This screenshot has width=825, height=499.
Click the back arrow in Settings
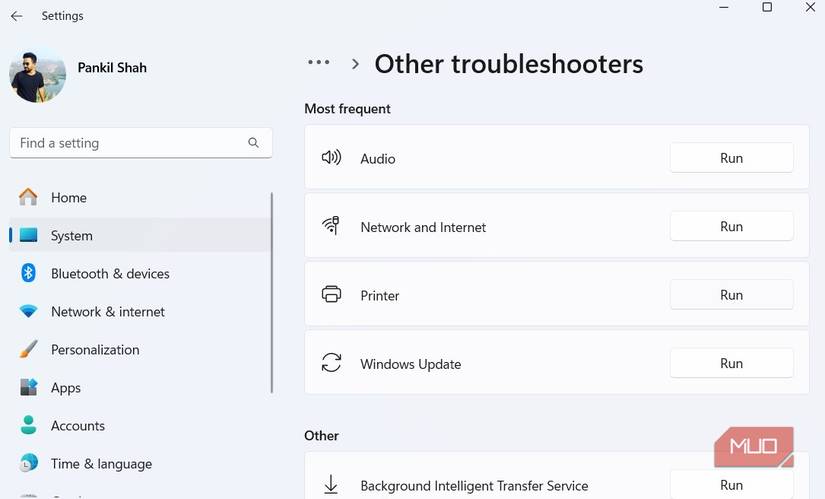[17, 16]
